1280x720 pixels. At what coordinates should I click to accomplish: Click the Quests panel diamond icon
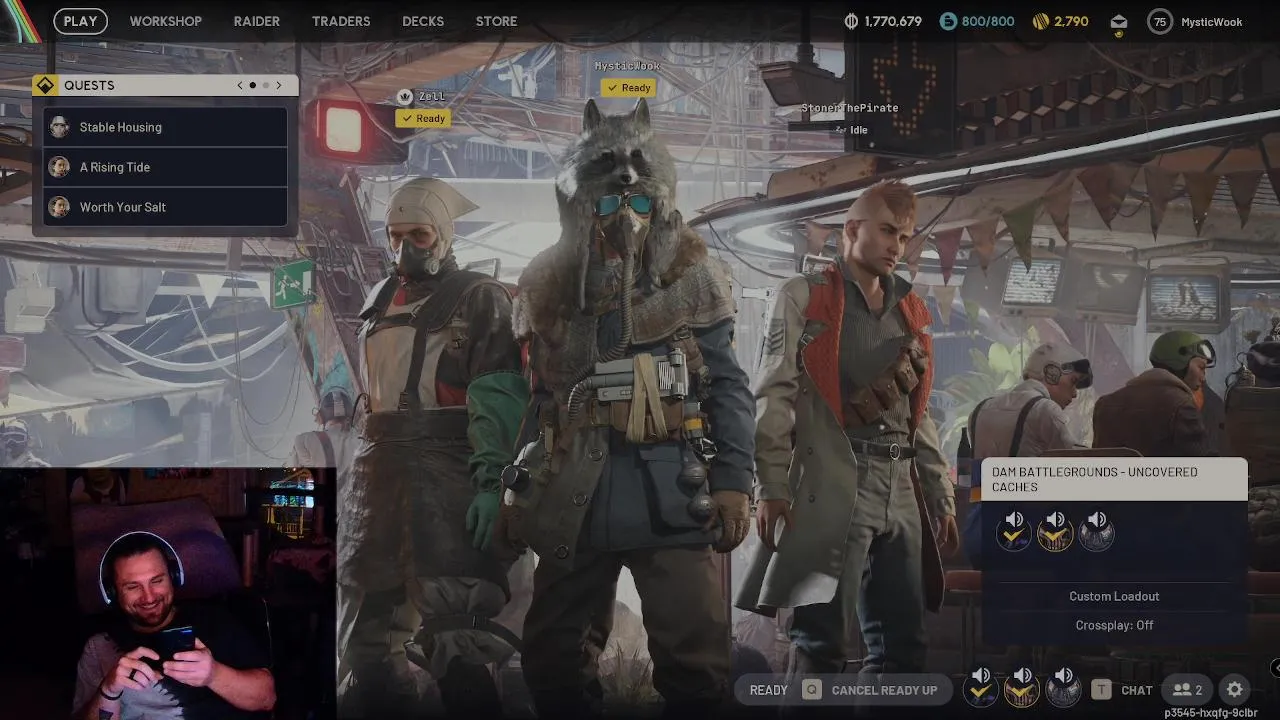[45, 85]
